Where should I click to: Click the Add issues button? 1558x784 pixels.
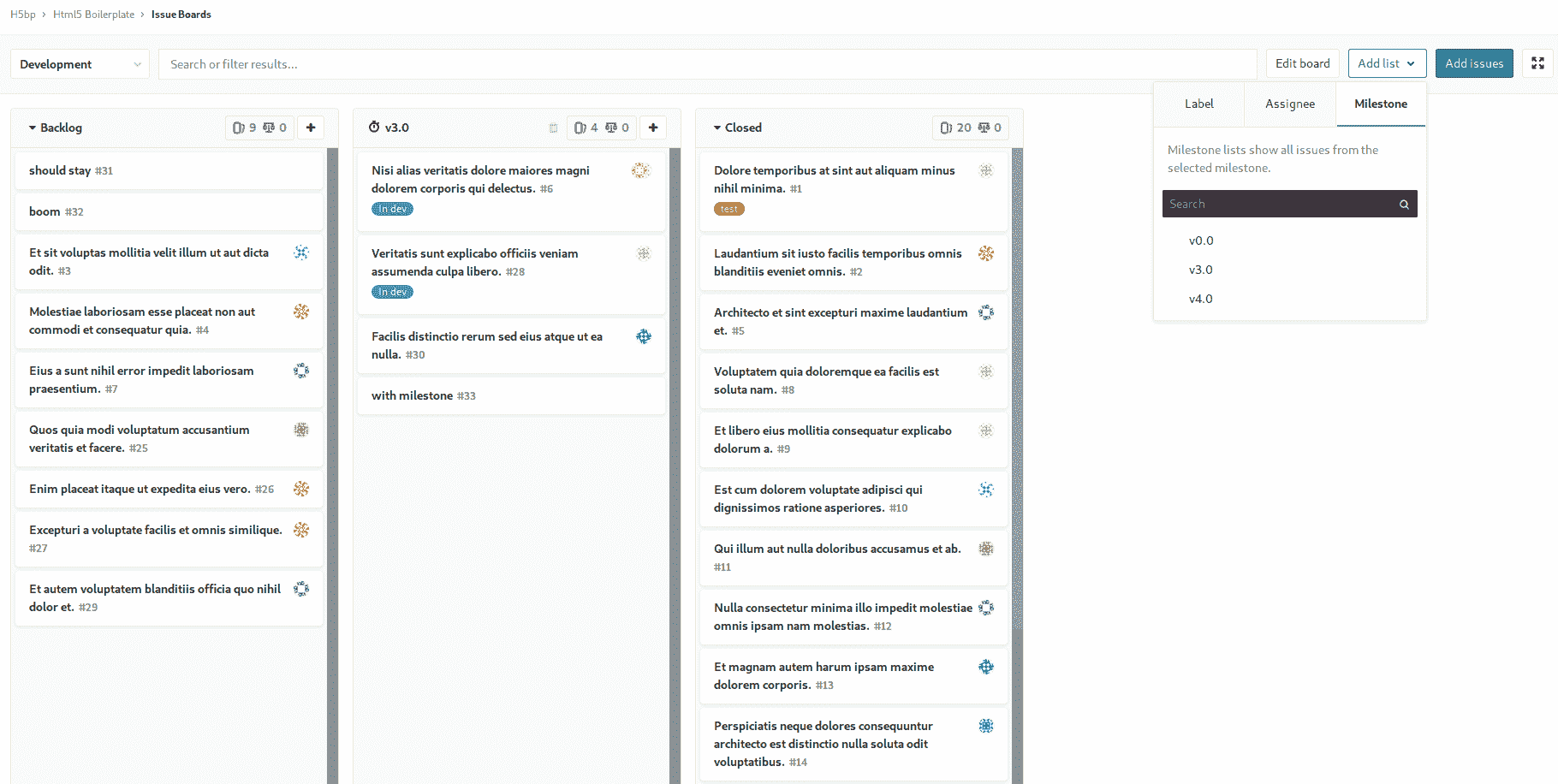point(1473,62)
